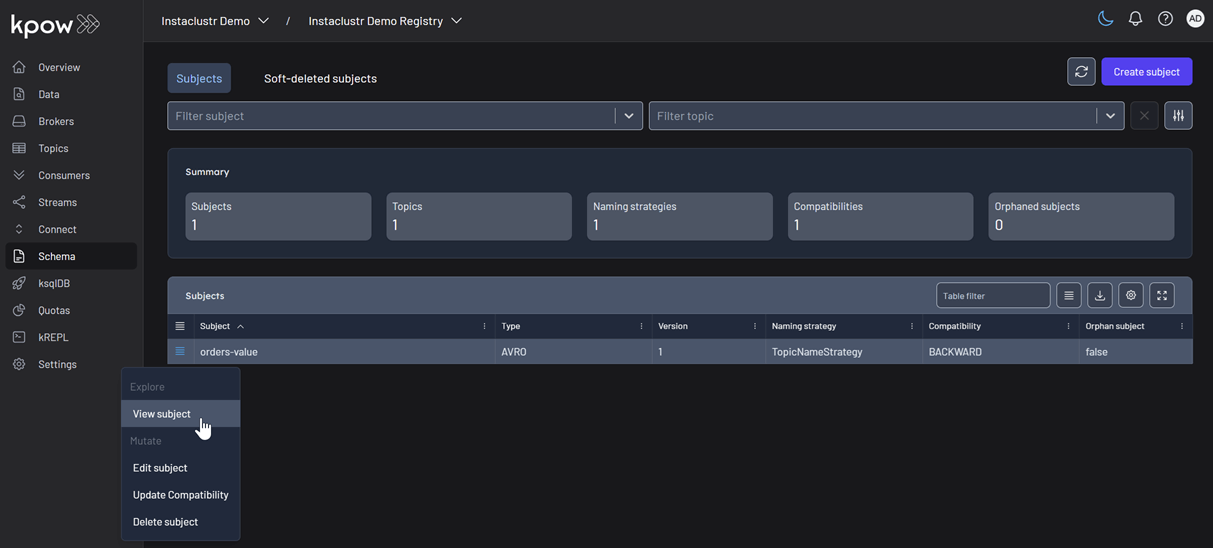Click the refresh icon beside Create subject
Image resolution: width=1213 pixels, height=548 pixels.
pyautogui.click(x=1081, y=72)
